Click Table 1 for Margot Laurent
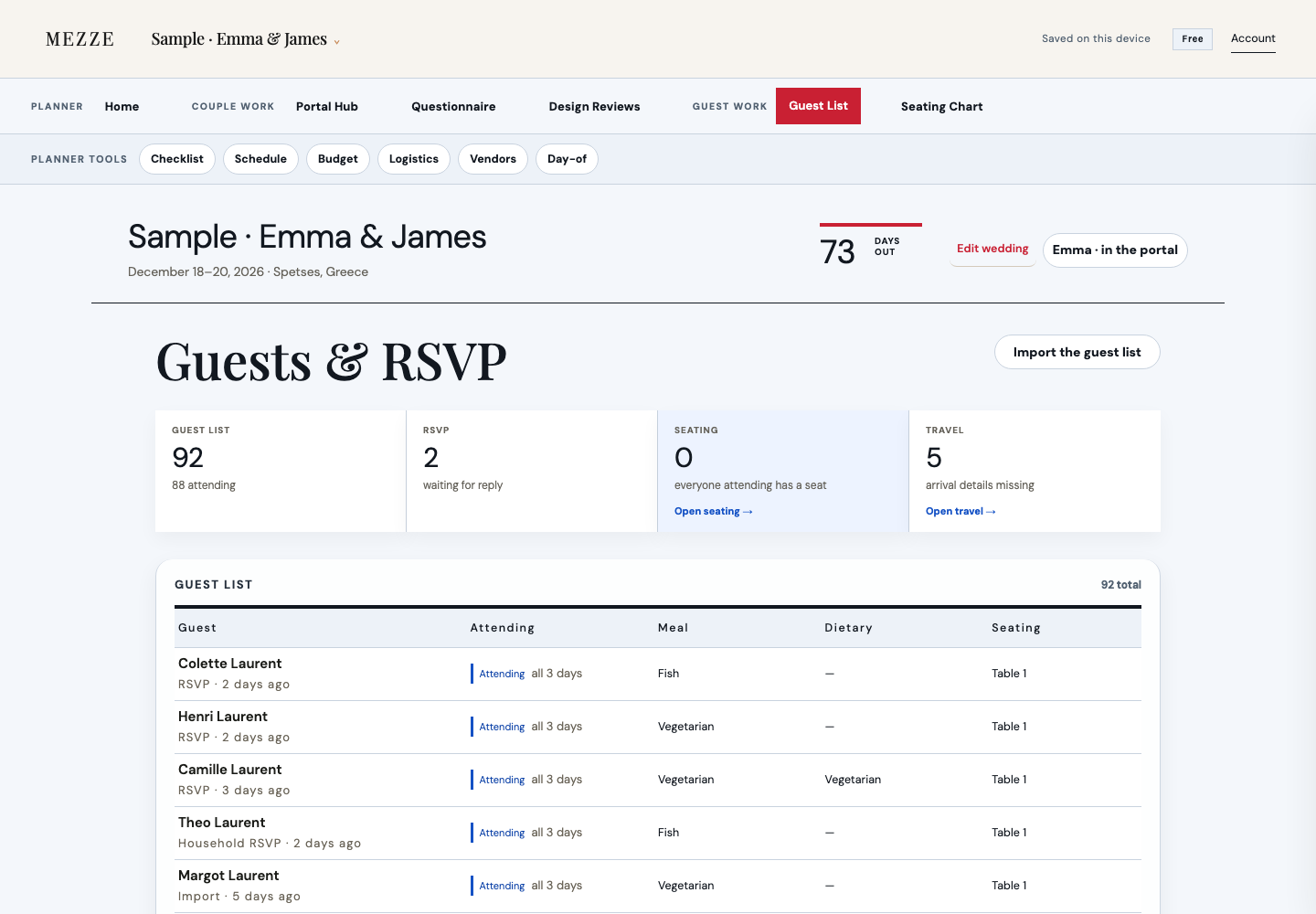 pos(1009,886)
